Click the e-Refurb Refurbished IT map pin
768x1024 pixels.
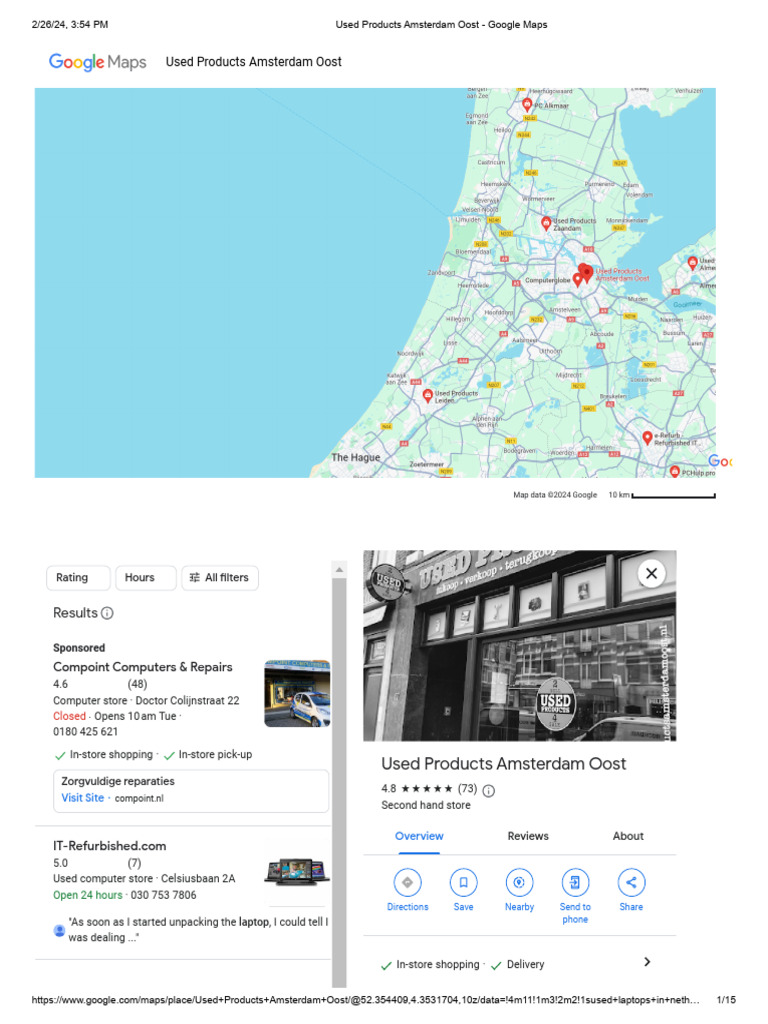647,438
